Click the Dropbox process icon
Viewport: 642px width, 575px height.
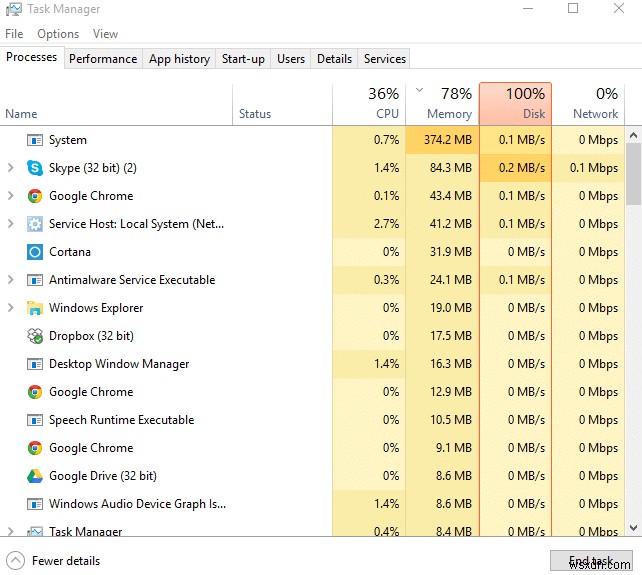click(x=35, y=336)
